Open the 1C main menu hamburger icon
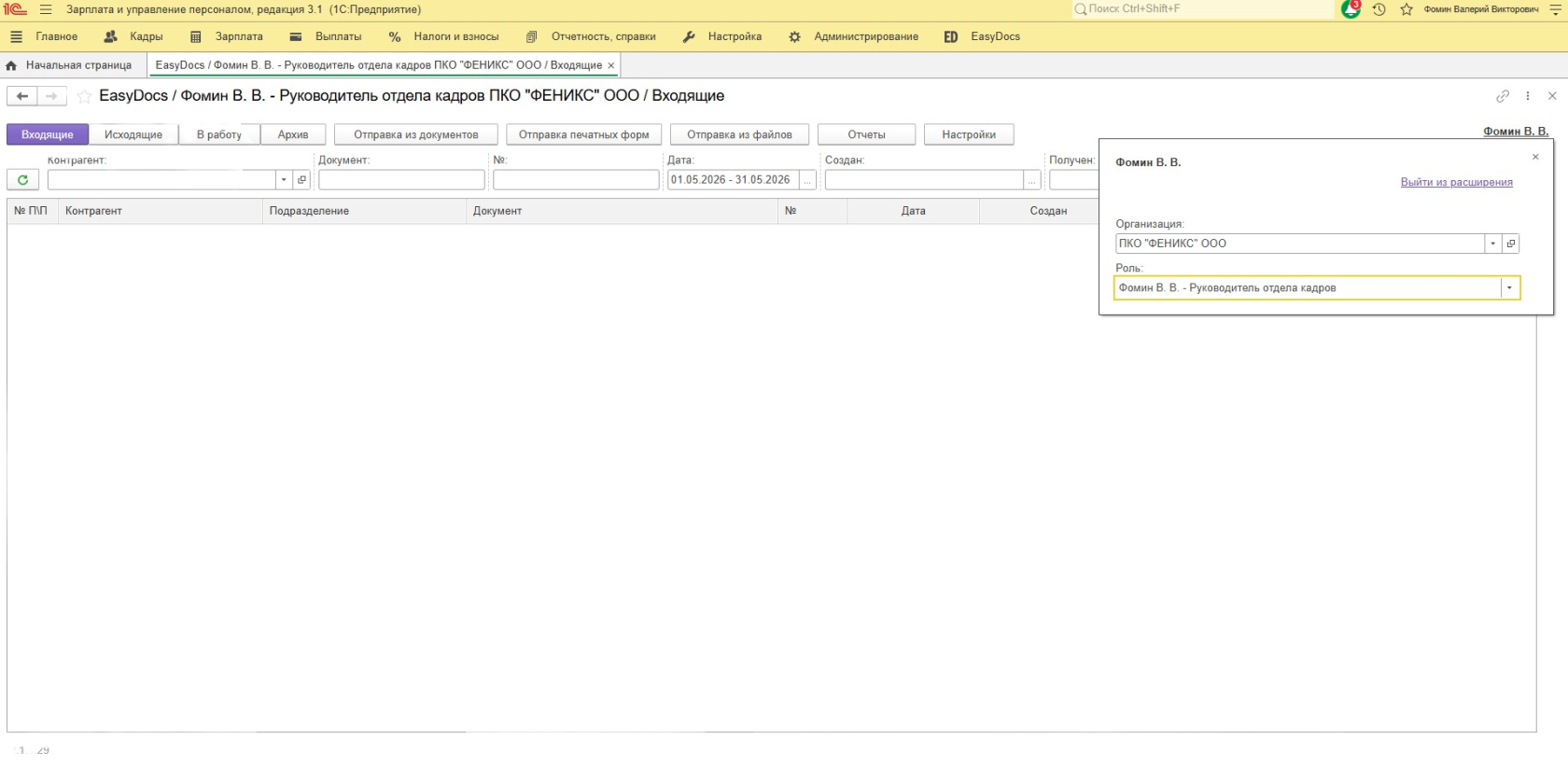 pos(46,9)
